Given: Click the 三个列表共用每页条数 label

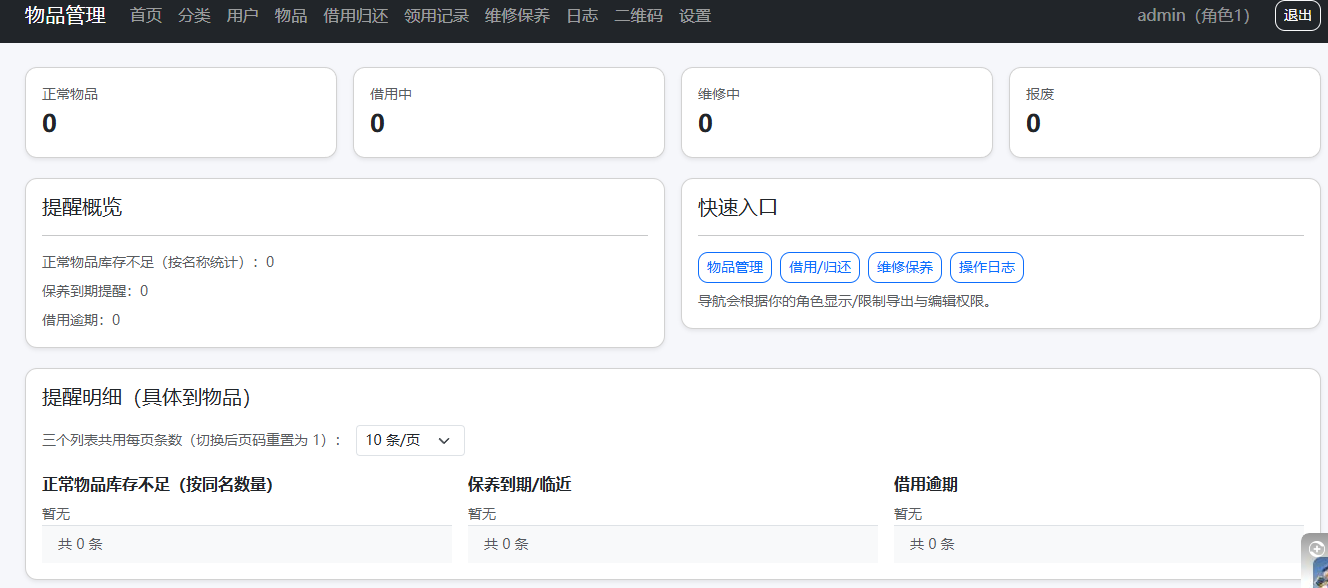Looking at the screenshot, I should click(192, 440).
